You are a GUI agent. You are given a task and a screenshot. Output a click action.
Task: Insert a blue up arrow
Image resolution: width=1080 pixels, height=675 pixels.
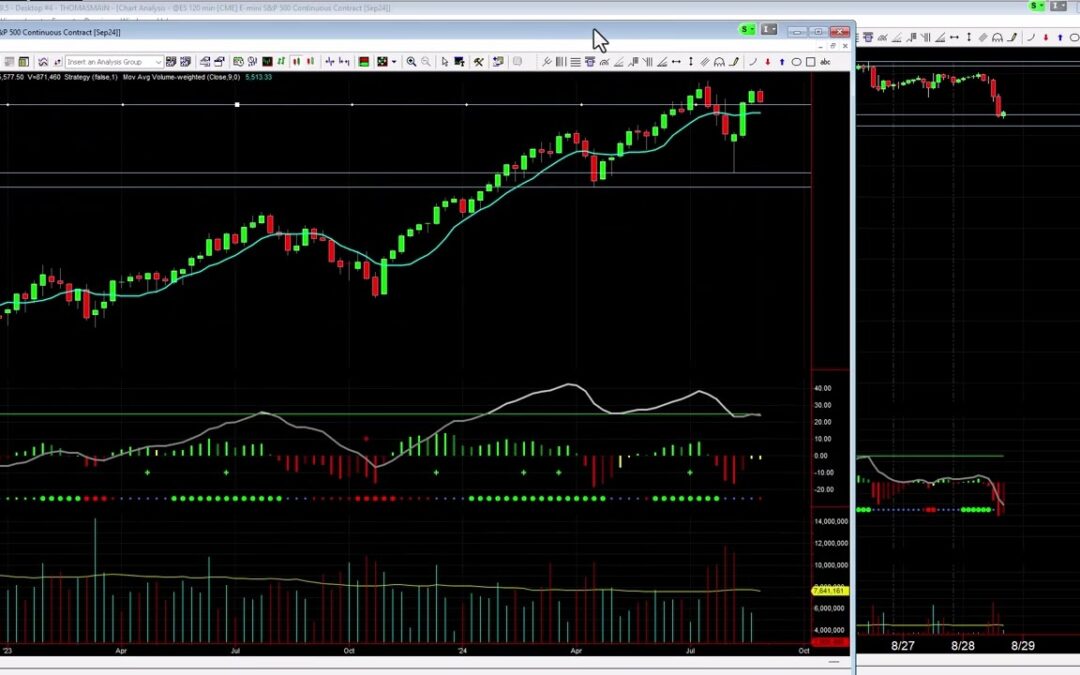coord(782,62)
